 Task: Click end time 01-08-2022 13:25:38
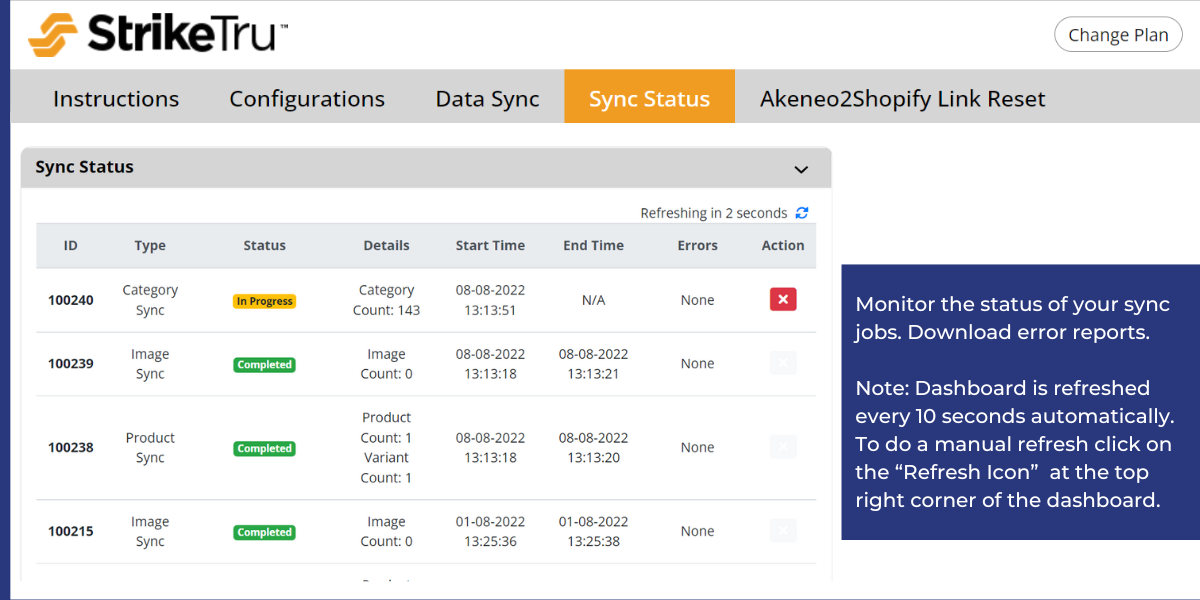click(x=593, y=532)
